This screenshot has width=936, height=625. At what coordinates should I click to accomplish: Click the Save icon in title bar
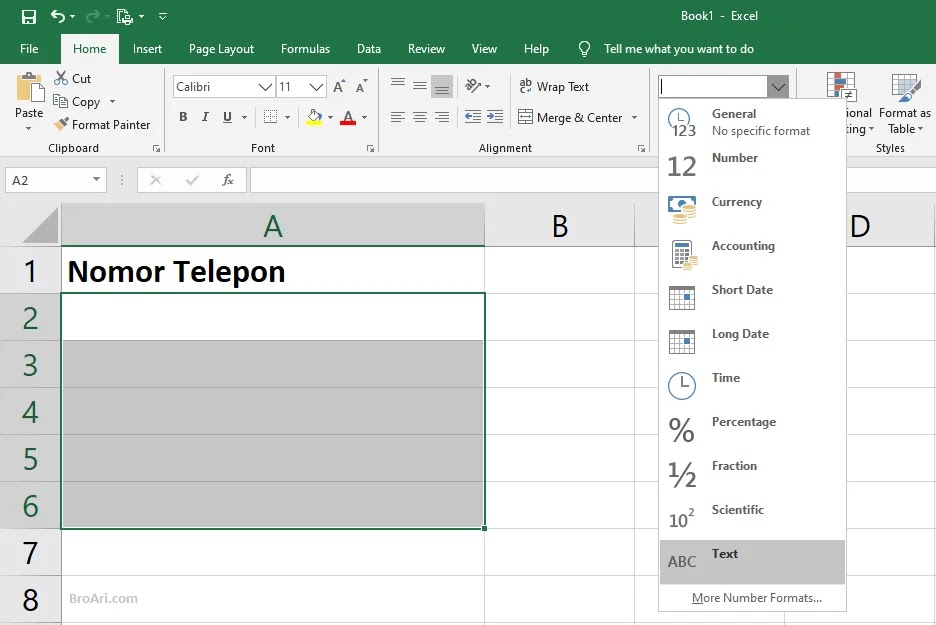(29, 17)
